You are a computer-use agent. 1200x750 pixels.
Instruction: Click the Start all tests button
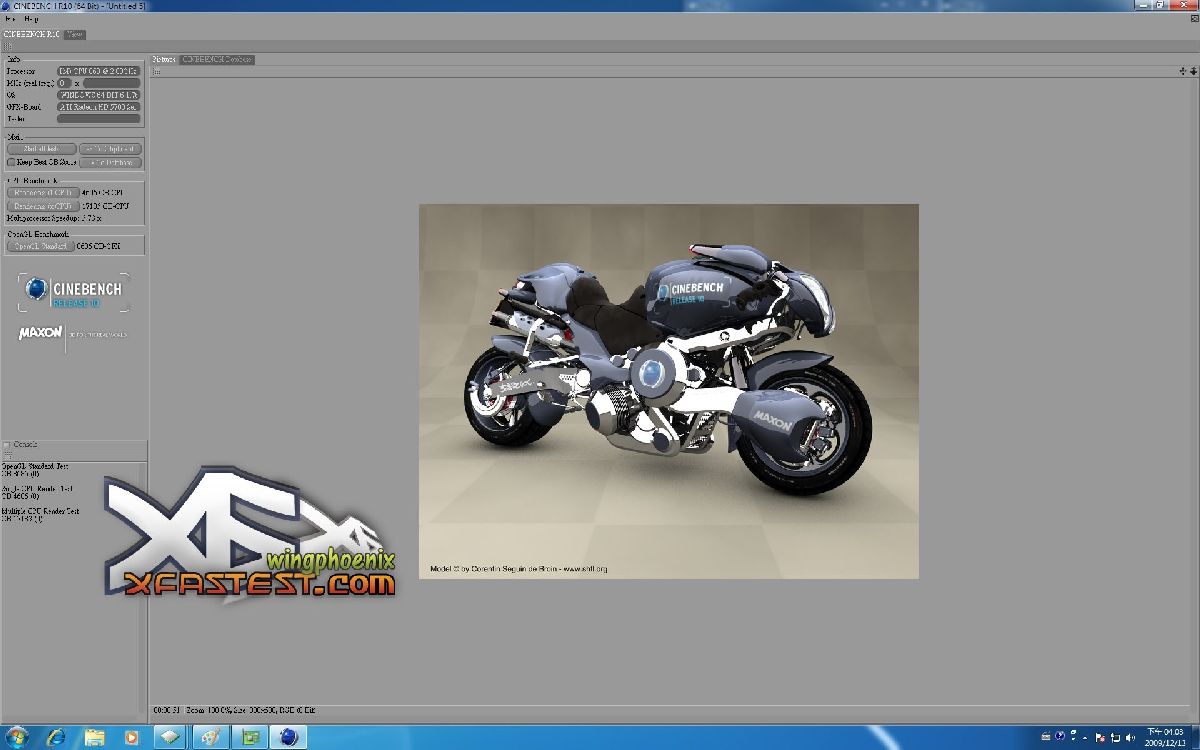[41, 149]
